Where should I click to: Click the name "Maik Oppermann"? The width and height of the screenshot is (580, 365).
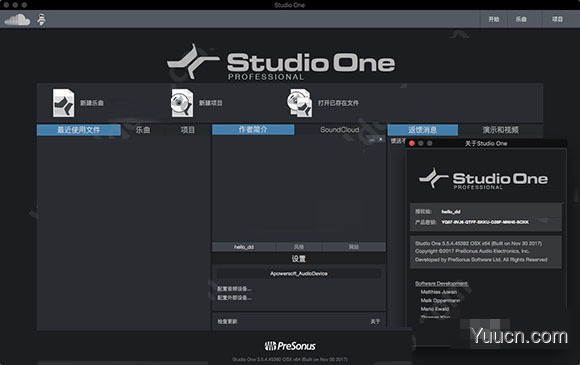(440, 300)
